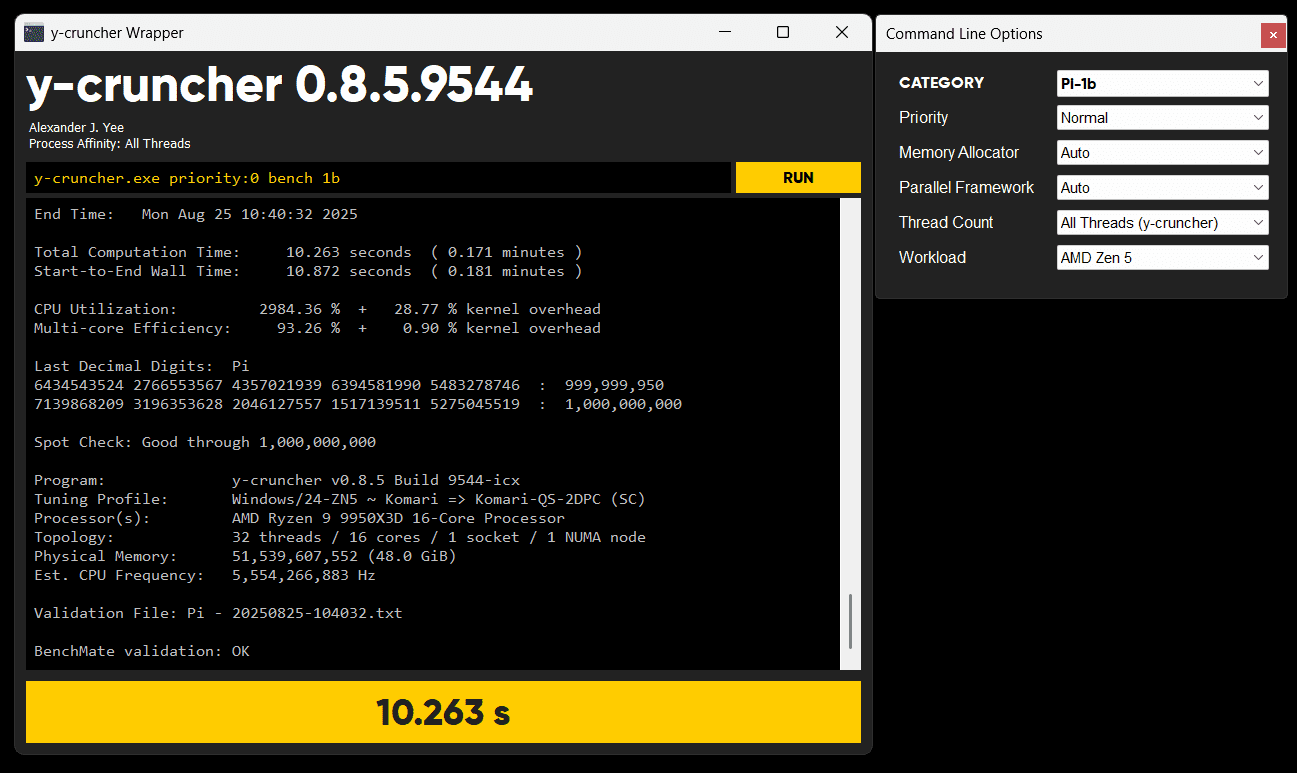Click the BenchMate validation: OK line
The height and width of the screenshot is (773, 1297).
tap(142, 651)
